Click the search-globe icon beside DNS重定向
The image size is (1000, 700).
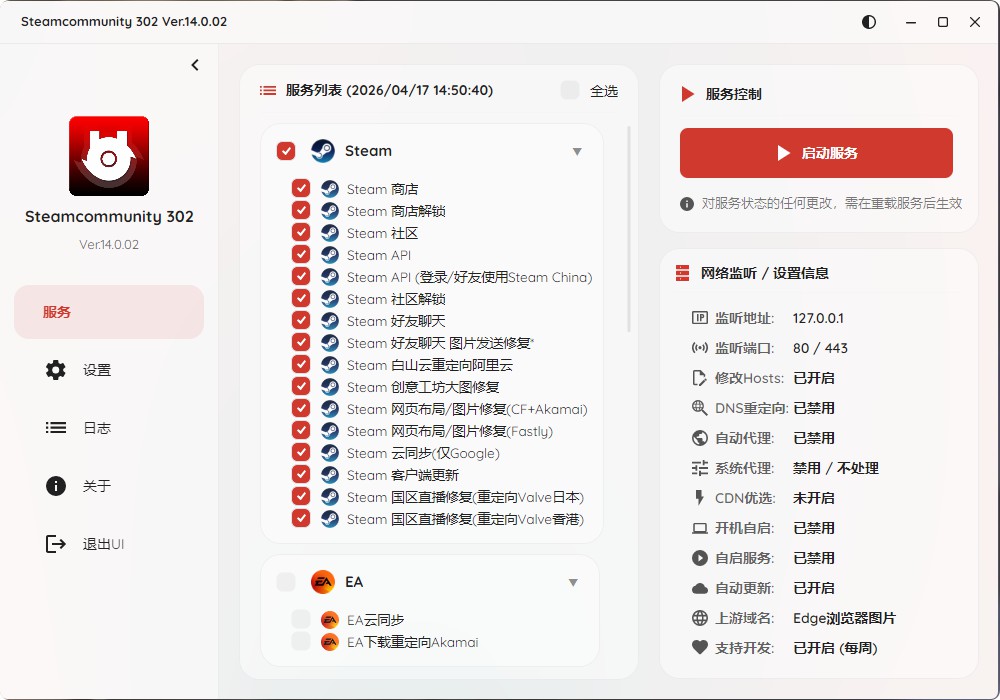(700, 408)
